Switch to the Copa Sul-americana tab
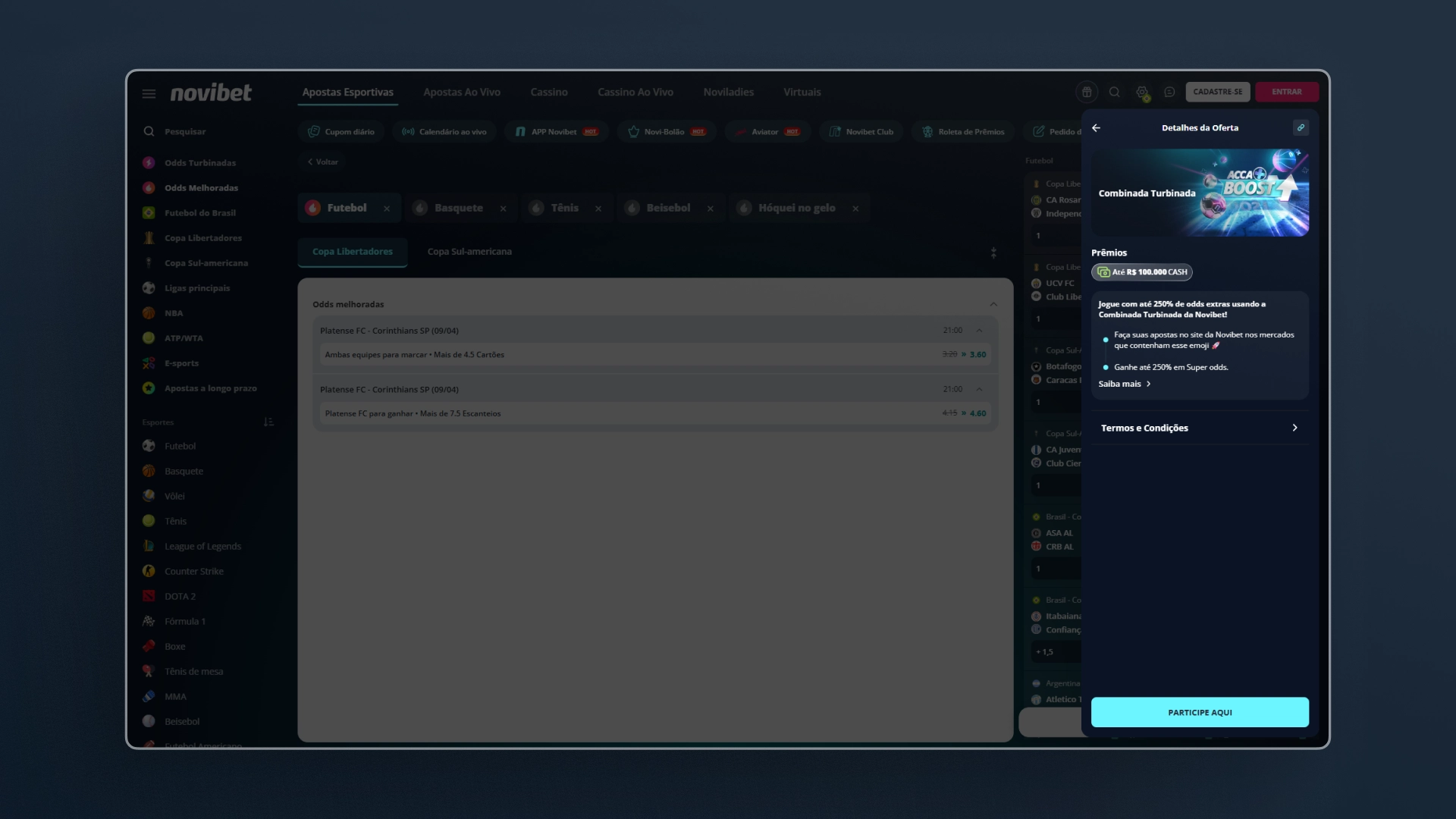Viewport: 1456px width, 819px height. coord(469,252)
